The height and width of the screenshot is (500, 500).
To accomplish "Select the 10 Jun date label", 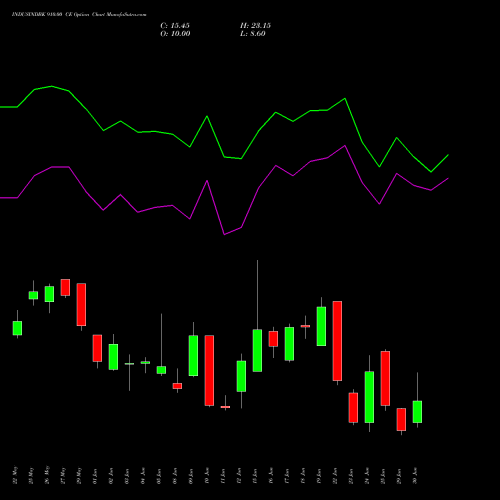I will point(207,475).
